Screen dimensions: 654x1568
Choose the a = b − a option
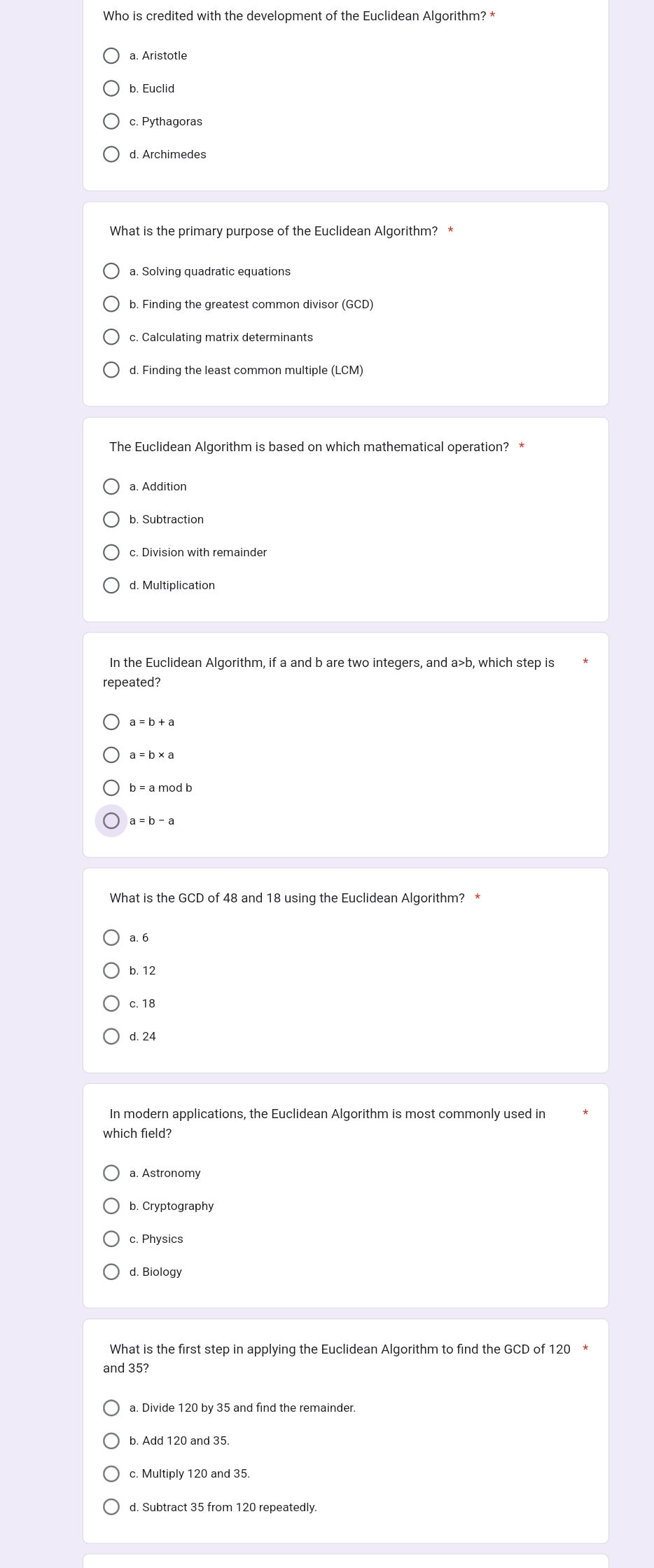(111, 820)
